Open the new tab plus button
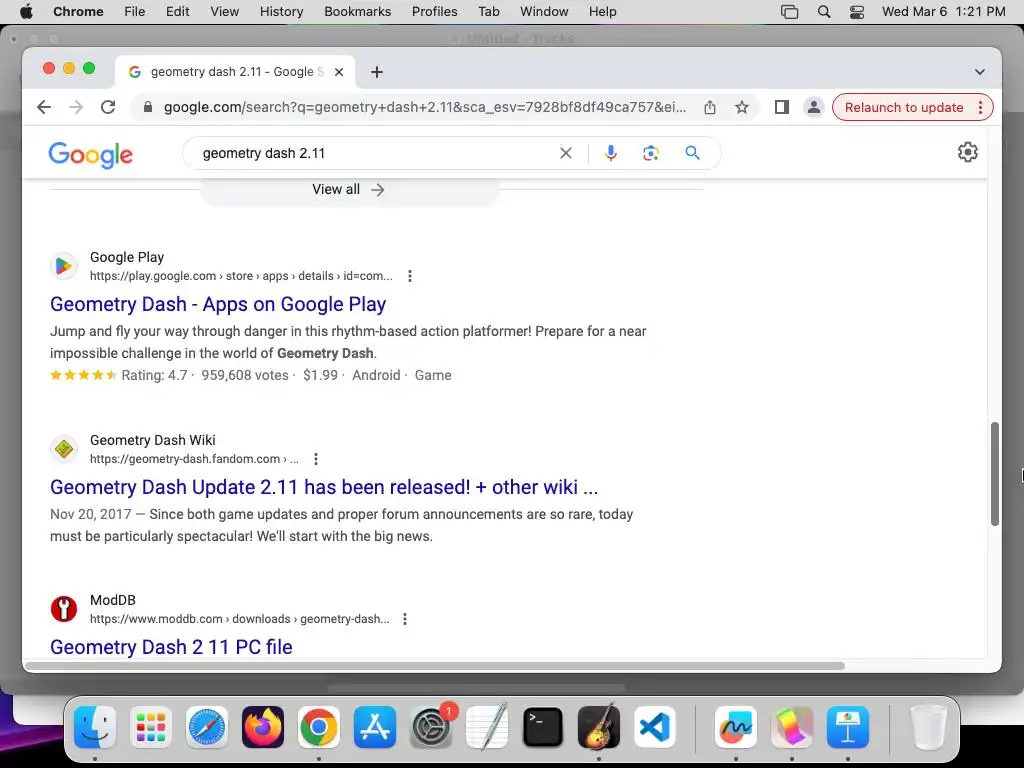The width and height of the screenshot is (1024, 768). 377,72
